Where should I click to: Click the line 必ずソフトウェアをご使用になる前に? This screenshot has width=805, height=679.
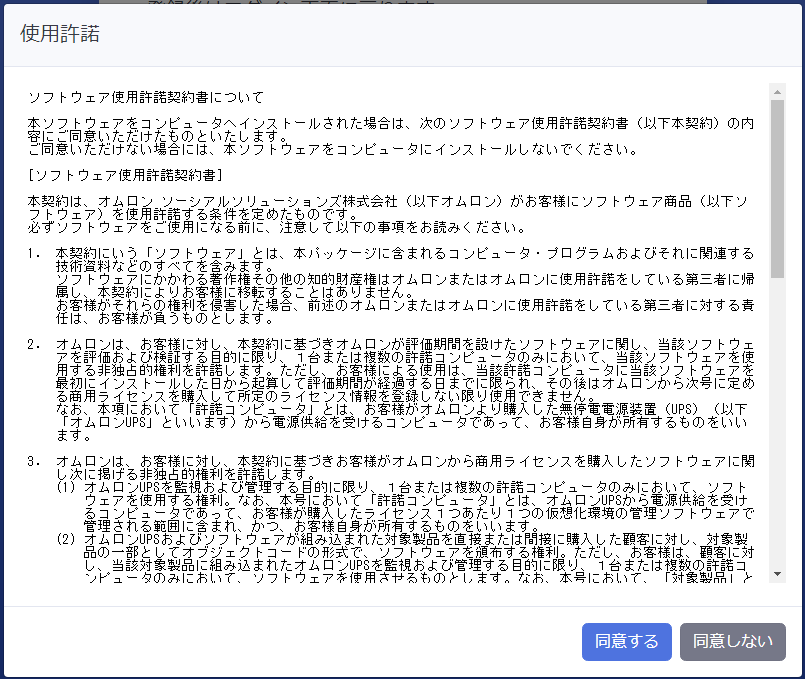276,227
